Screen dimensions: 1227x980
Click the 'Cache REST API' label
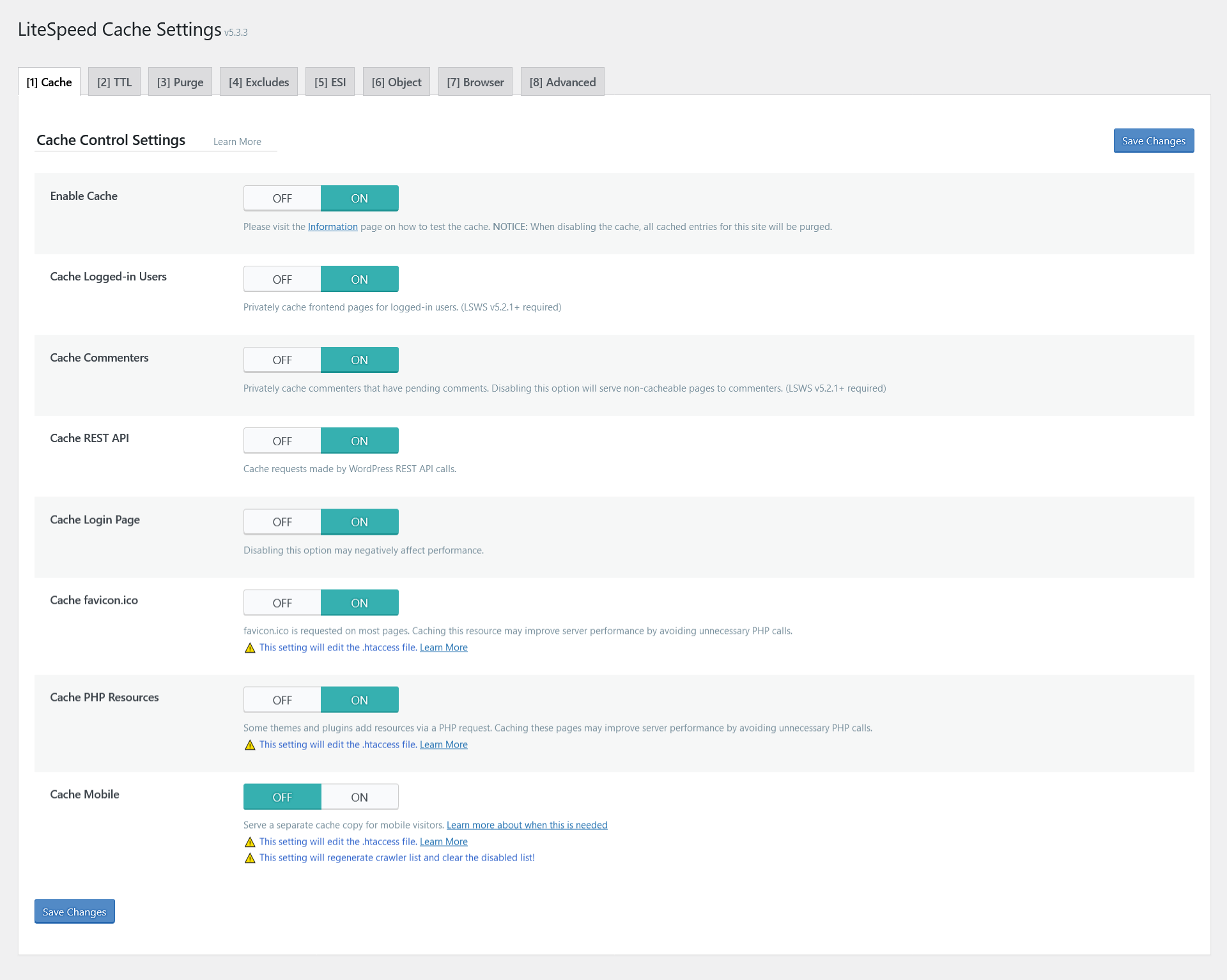click(89, 438)
